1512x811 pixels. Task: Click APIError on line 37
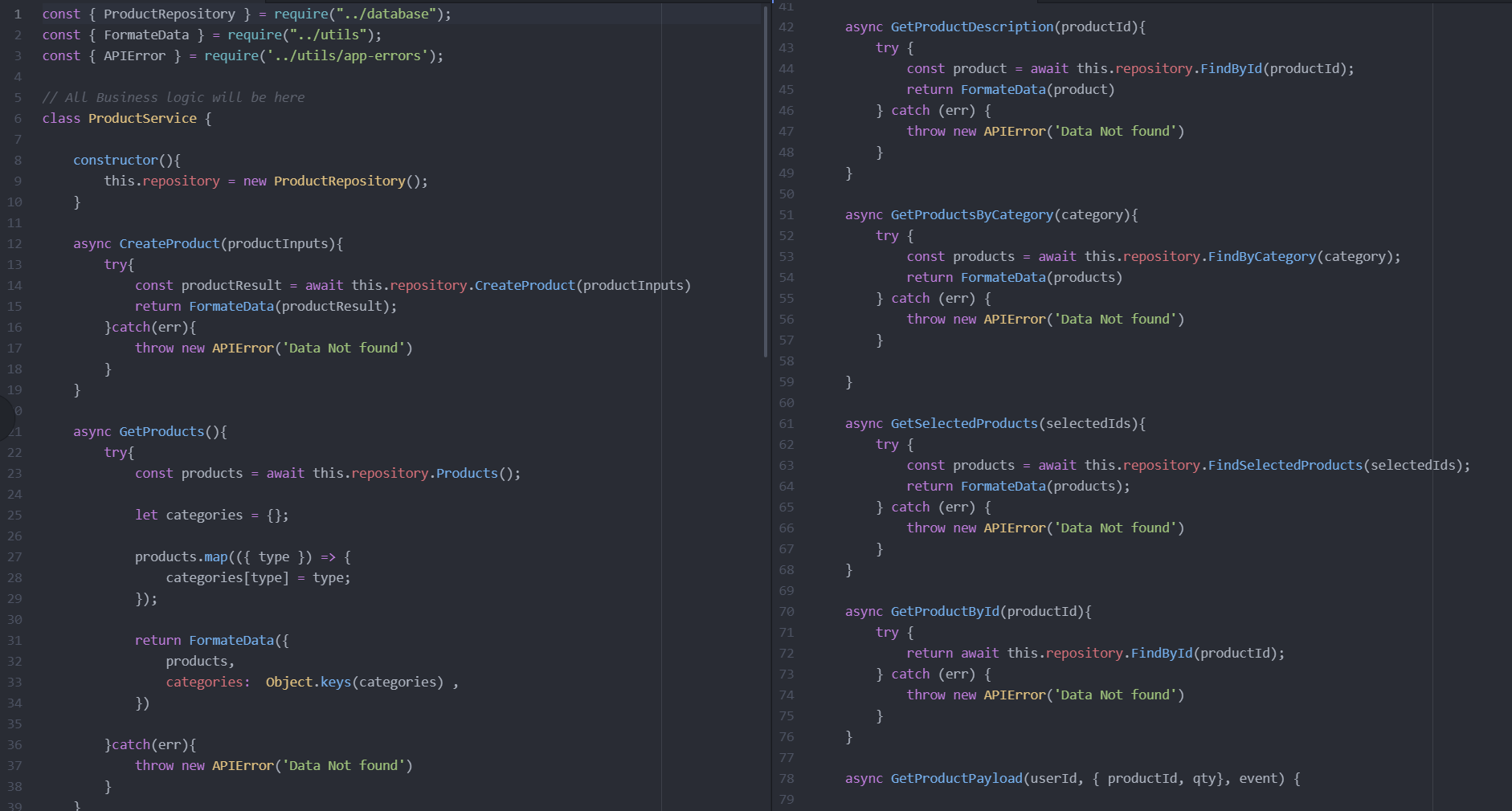coord(243,765)
